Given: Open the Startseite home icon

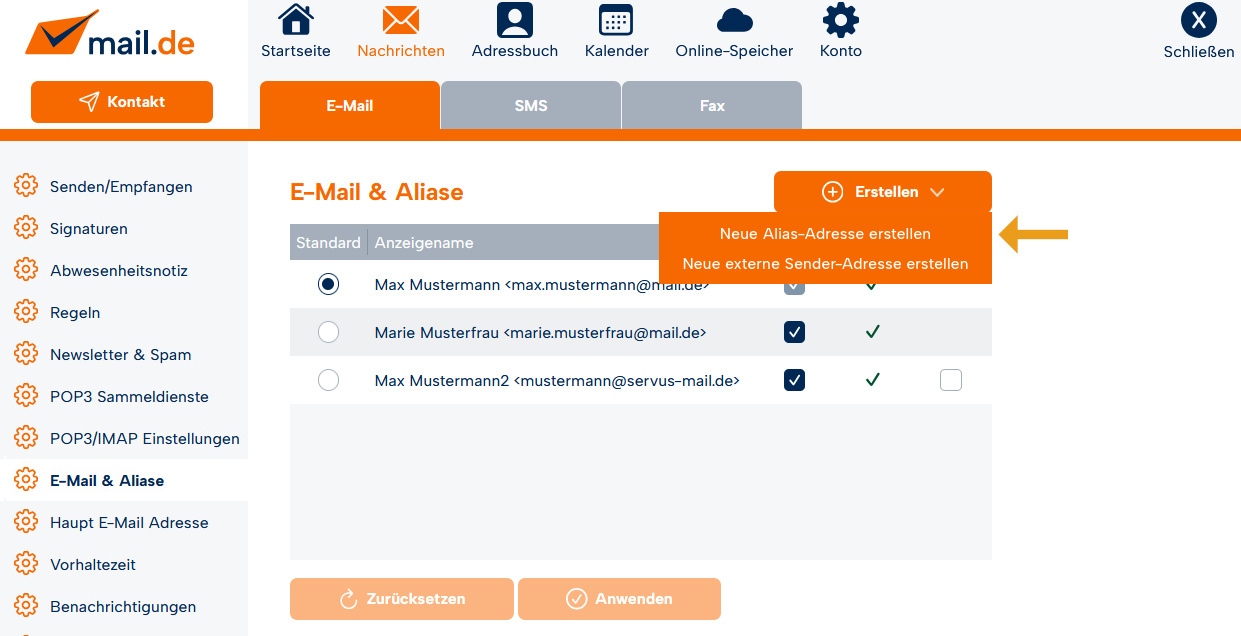Looking at the screenshot, I should pyautogui.click(x=295, y=21).
